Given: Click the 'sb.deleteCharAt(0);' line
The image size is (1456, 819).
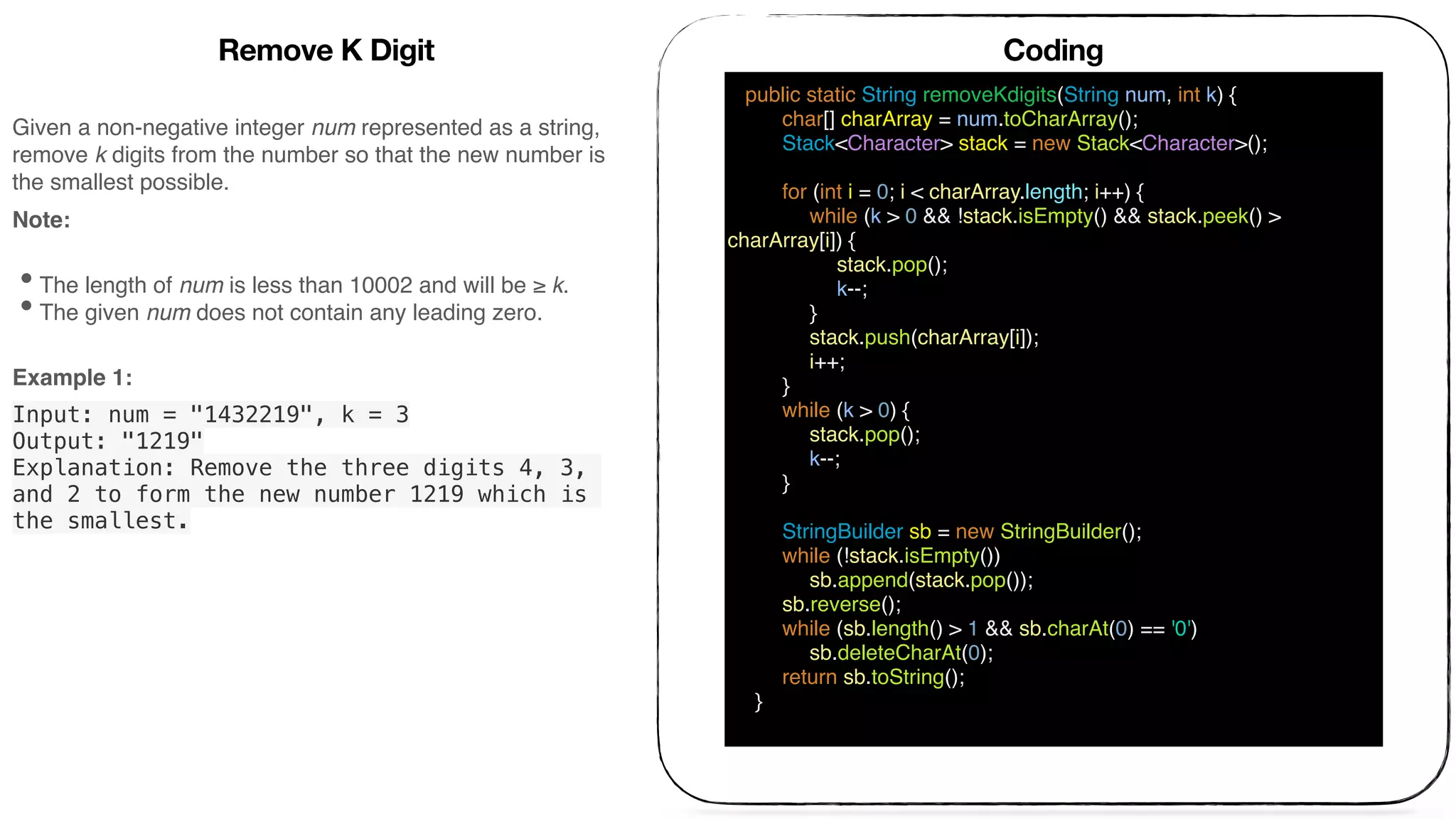Looking at the screenshot, I should pyautogui.click(x=901, y=653).
